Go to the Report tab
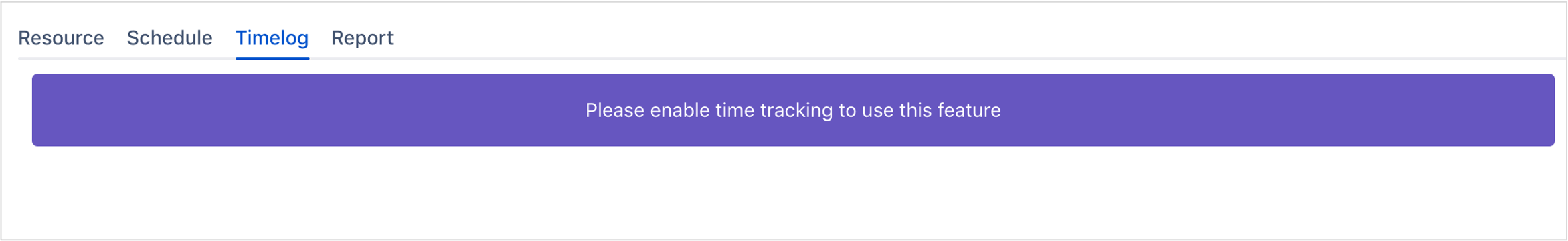Image resolution: width=1568 pixels, height=241 pixels. click(363, 38)
